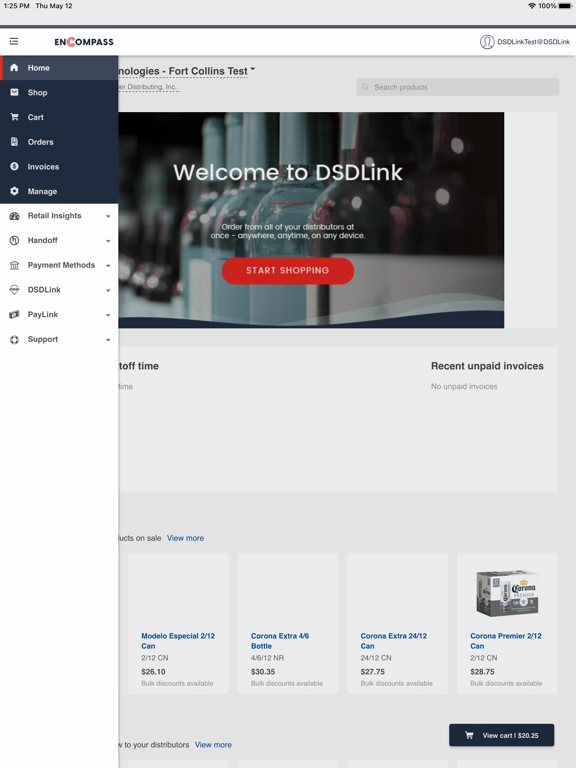The width and height of the screenshot is (576, 768).
Task: Click the PayLink money icon
Action: pyautogui.click(x=14, y=314)
